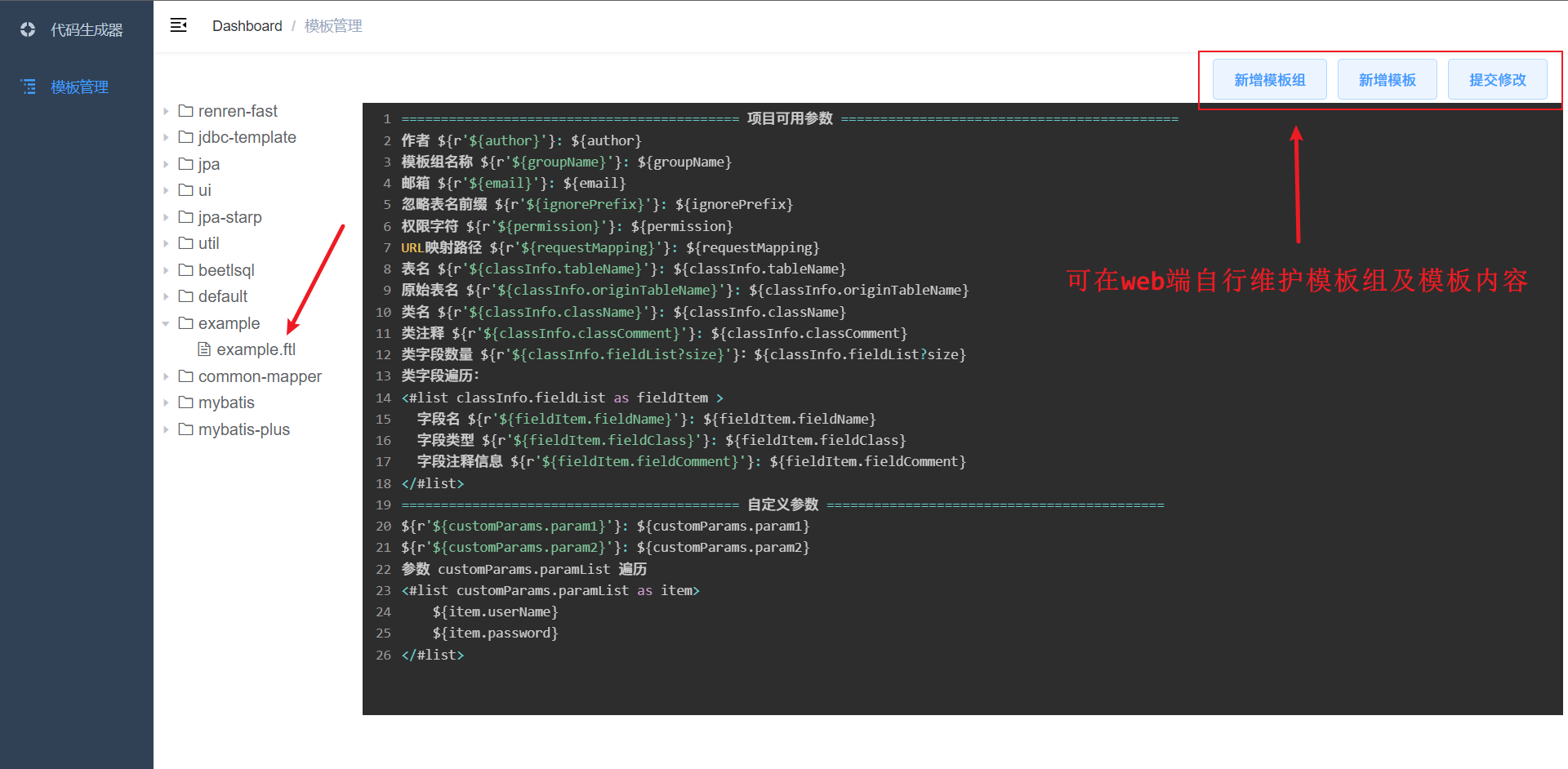This screenshot has height=769, width=1568.
Task: Select the jpa-starp tree node label
Action: coord(230,217)
